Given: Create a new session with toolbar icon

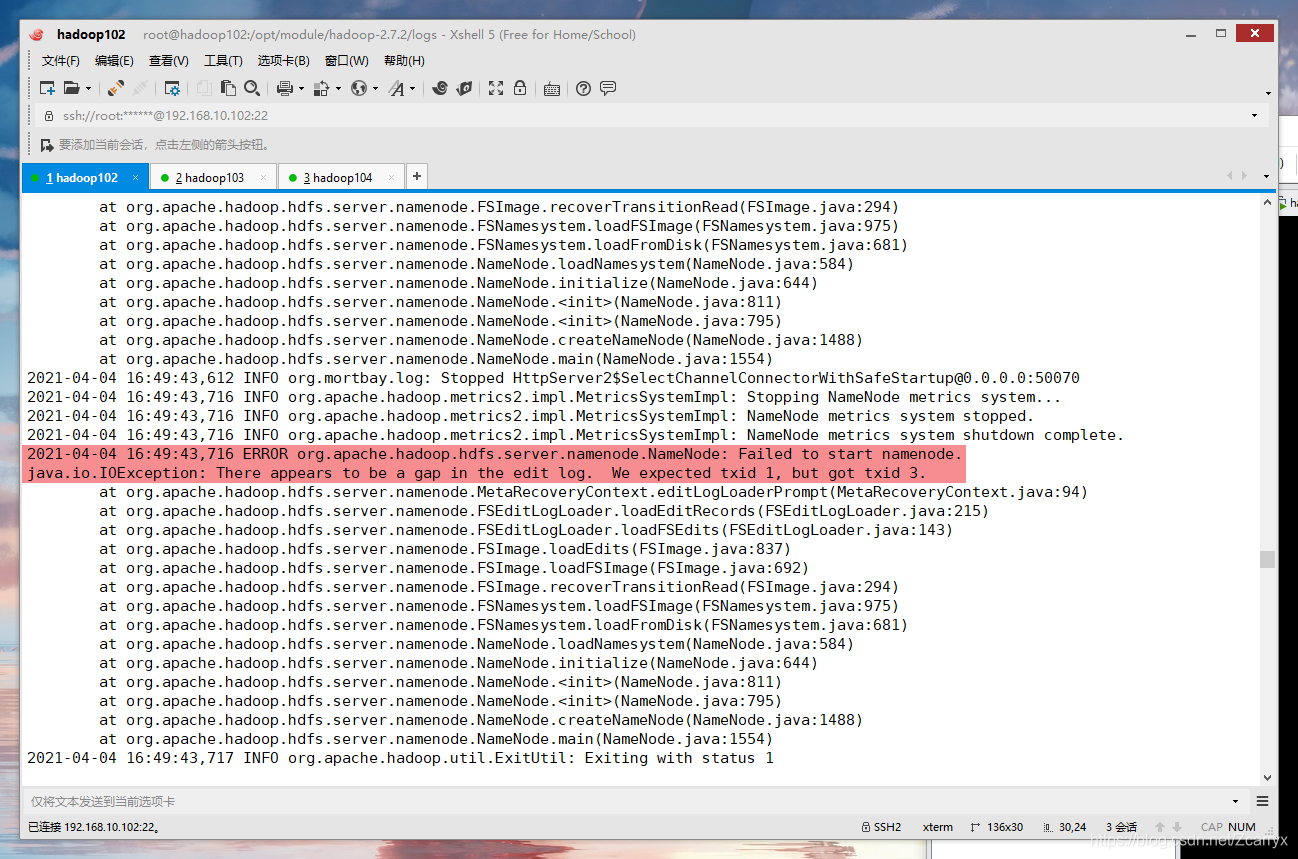Looking at the screenshot, I should 47,88.
